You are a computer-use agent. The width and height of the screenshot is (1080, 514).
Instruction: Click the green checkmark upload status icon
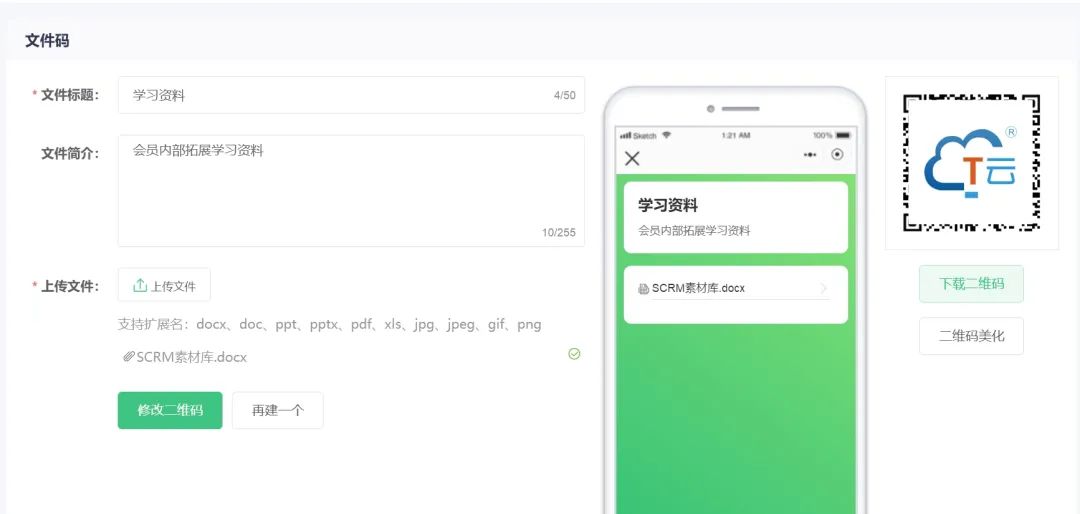[x=574, y=354]
